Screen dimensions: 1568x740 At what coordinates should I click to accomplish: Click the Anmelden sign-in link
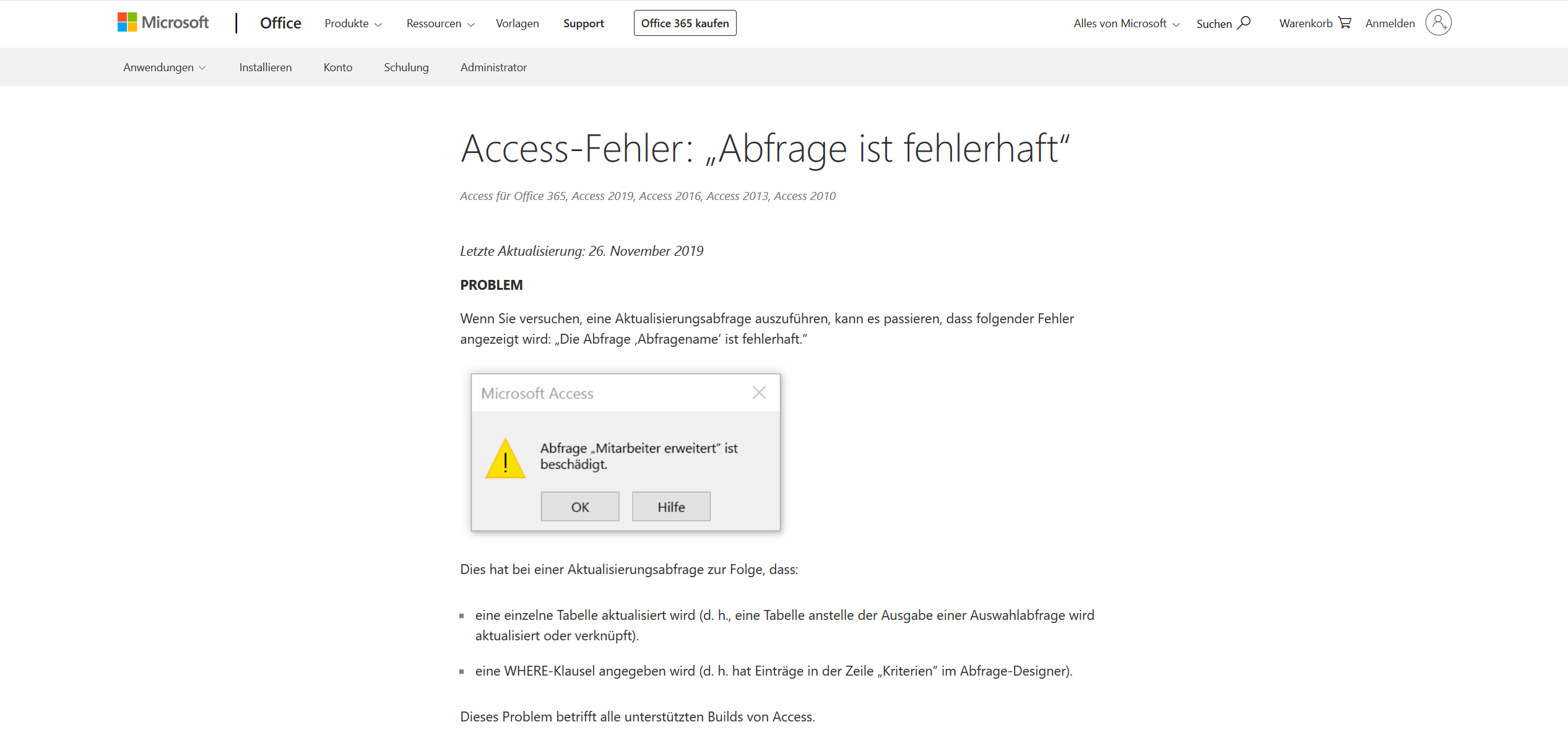tap(1390, 24)
